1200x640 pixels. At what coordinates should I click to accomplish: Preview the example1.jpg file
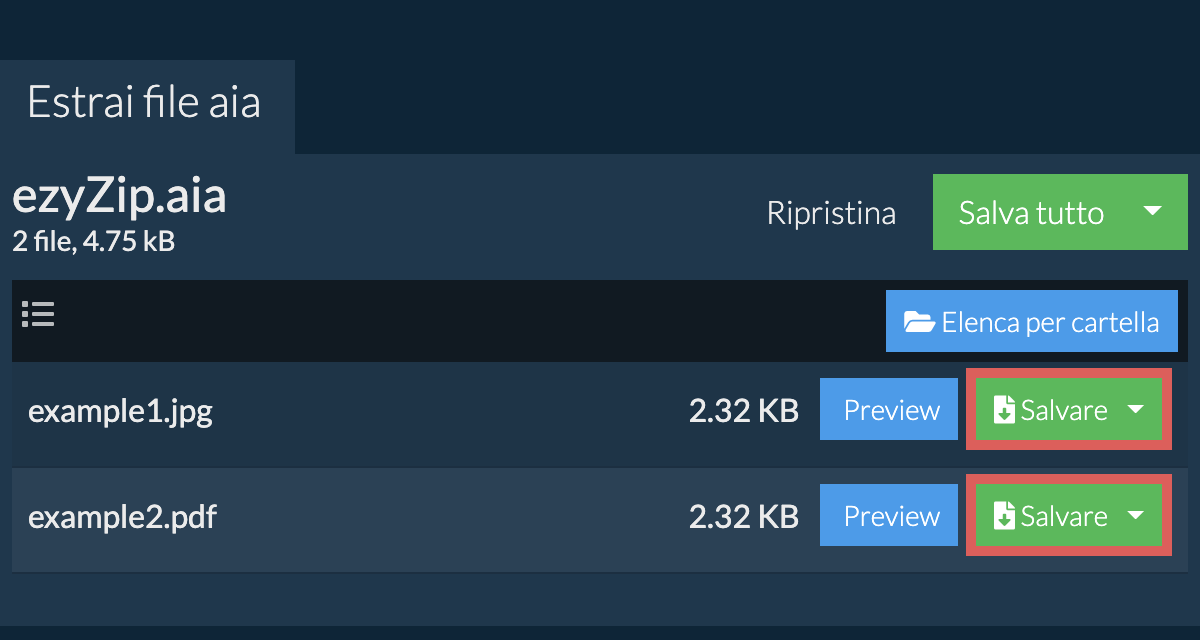892,410
